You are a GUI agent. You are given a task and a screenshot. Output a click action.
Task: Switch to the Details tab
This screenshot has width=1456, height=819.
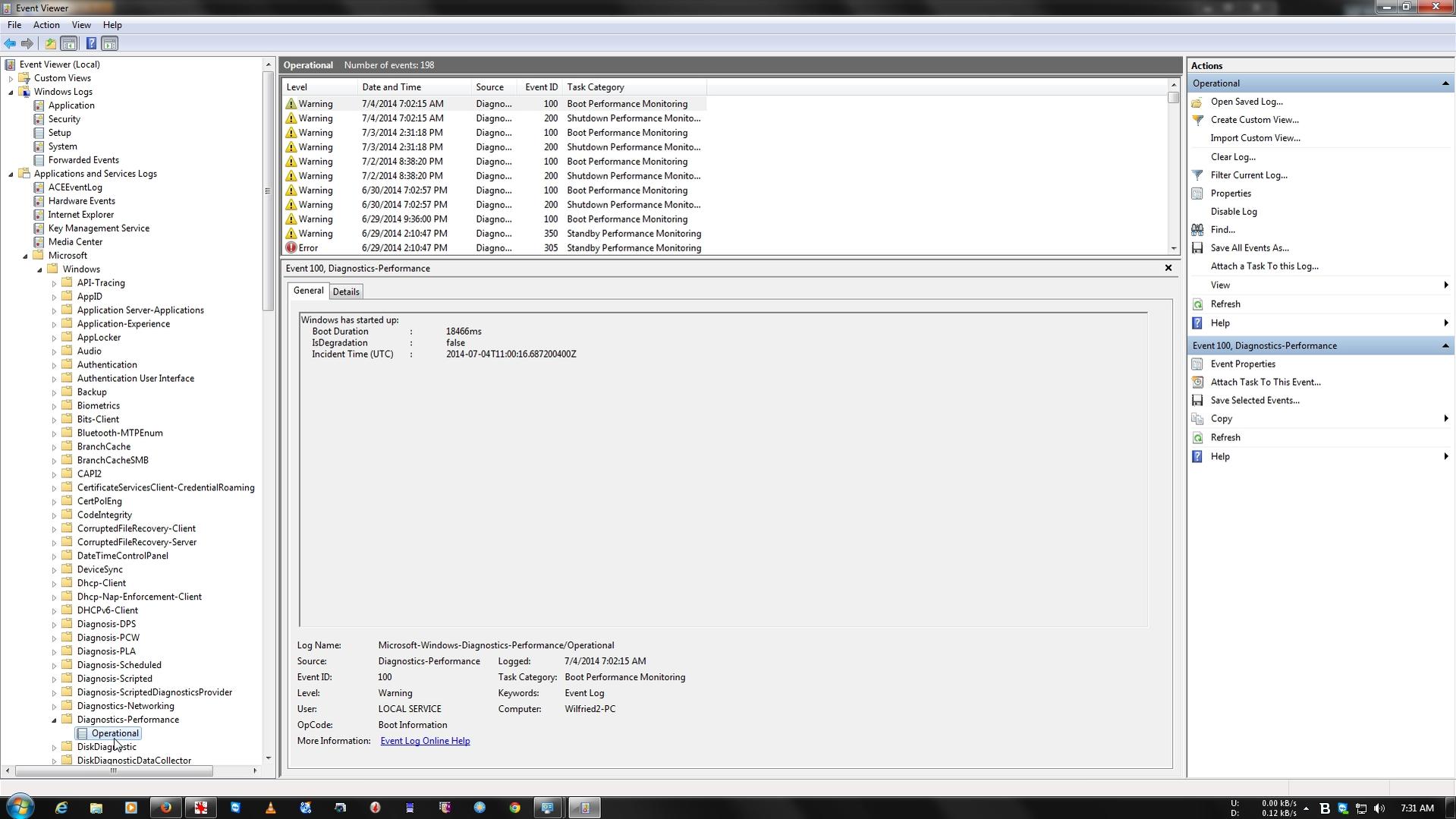346,292
